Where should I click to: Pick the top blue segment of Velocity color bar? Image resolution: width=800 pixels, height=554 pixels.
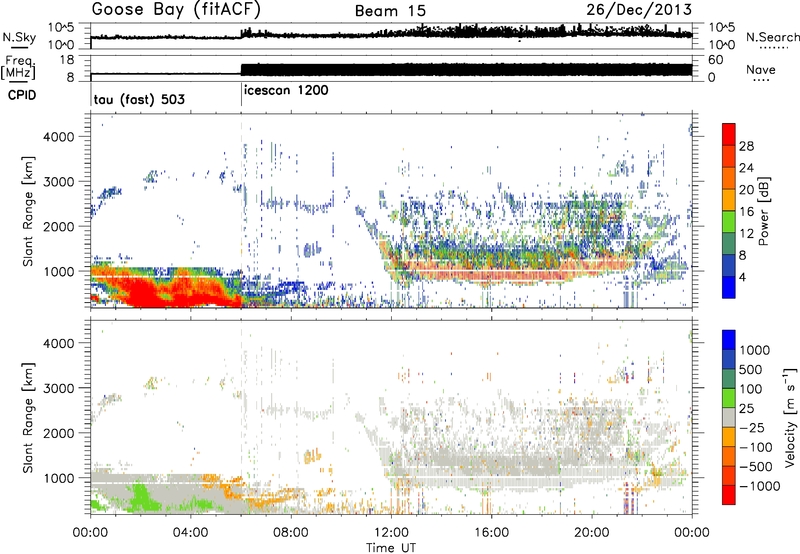point(729,340)
